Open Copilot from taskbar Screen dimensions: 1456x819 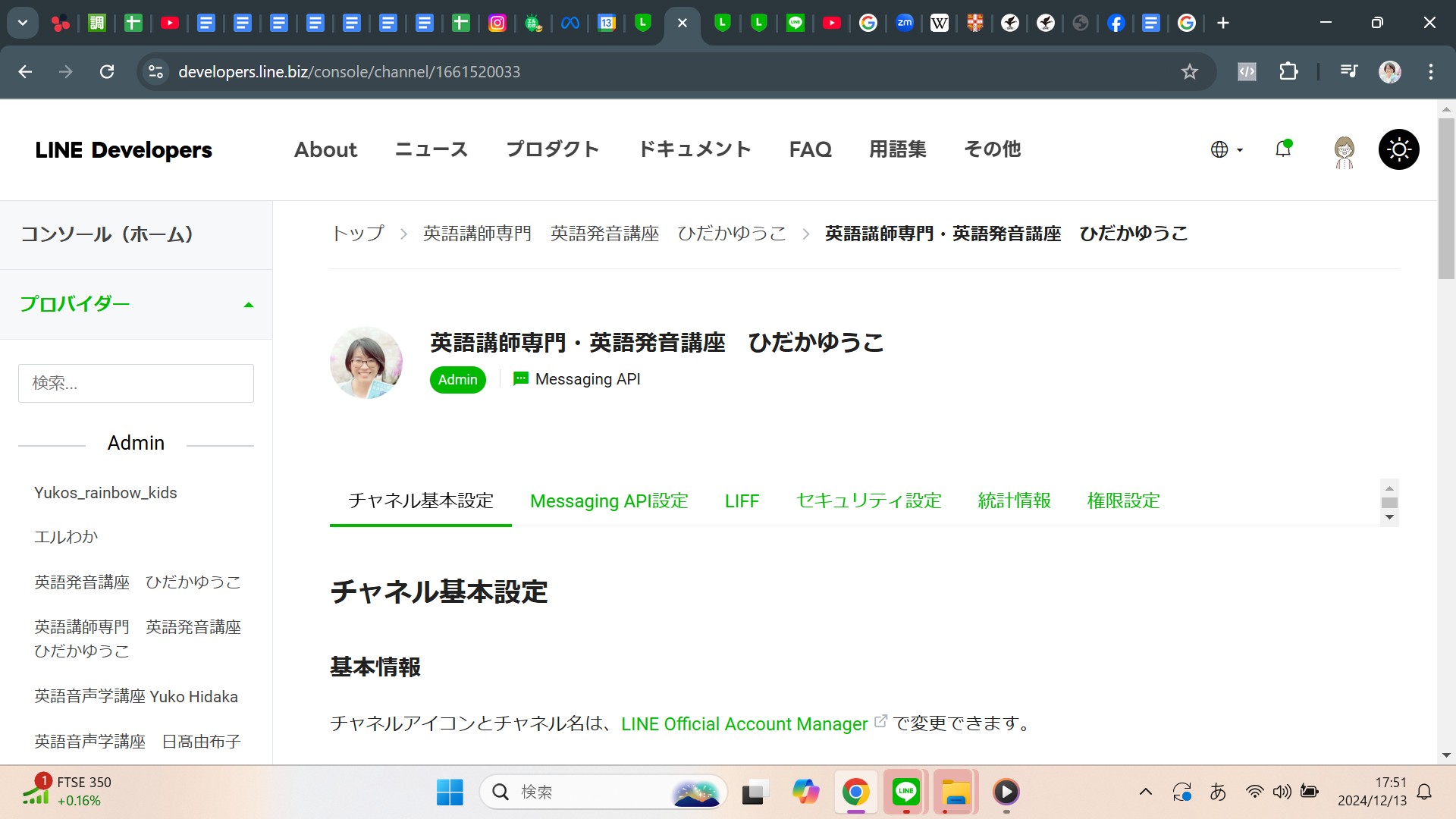(x=805, y=792)
